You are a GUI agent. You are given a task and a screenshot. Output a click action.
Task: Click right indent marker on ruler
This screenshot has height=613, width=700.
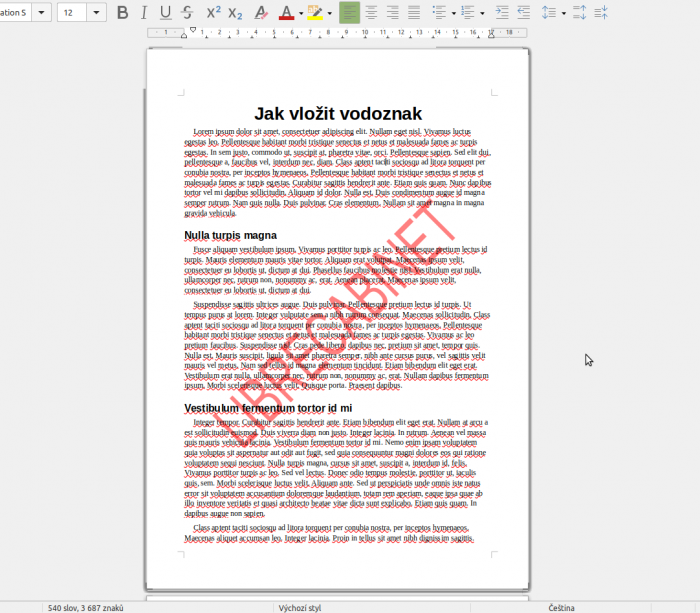point(491,35)
